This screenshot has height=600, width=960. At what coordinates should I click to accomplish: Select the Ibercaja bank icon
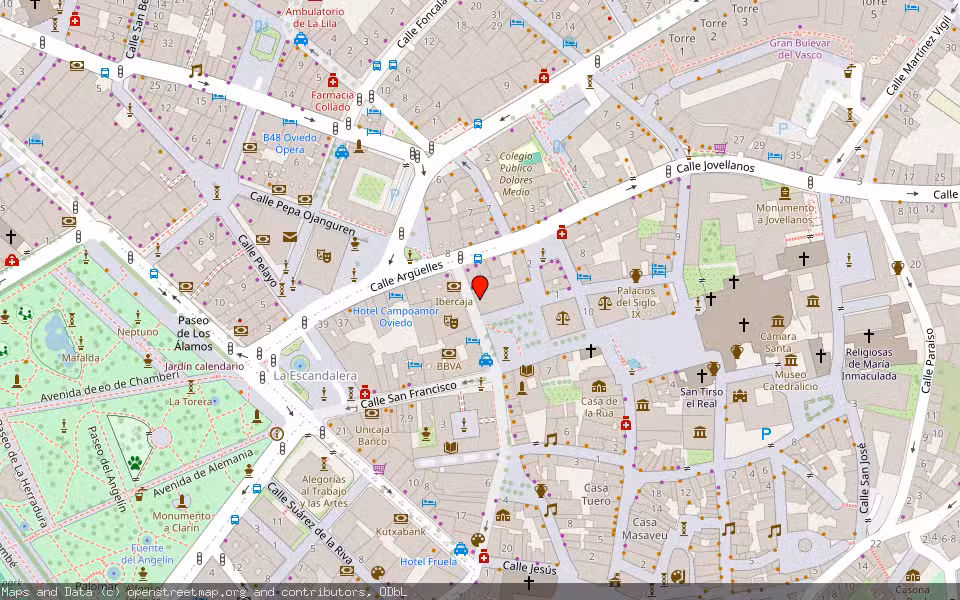coord(454,287)
